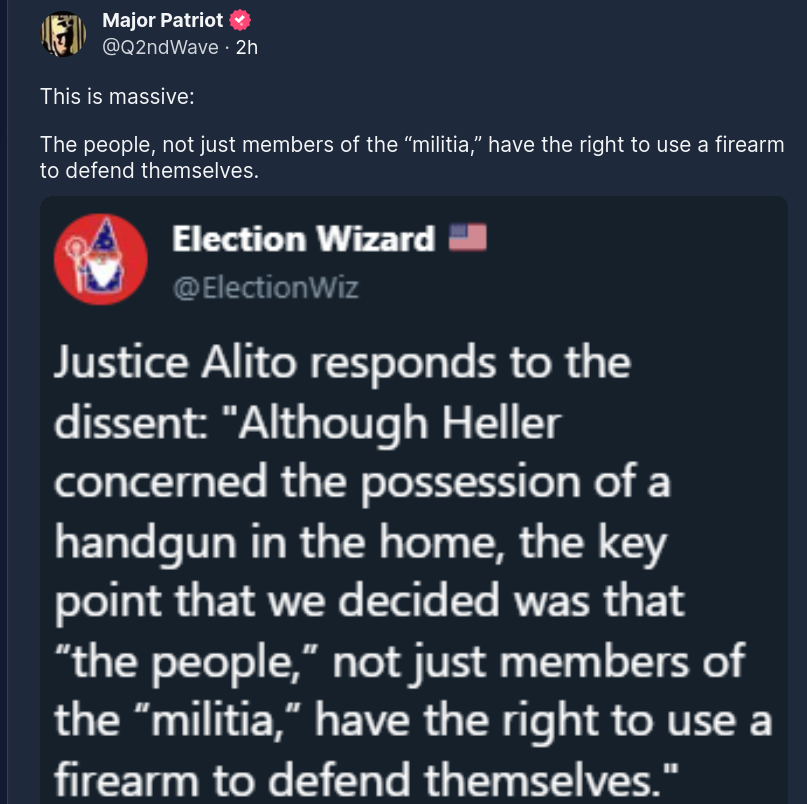
Task: Click "concerned the possession of a" line
Action: (361, 483)
